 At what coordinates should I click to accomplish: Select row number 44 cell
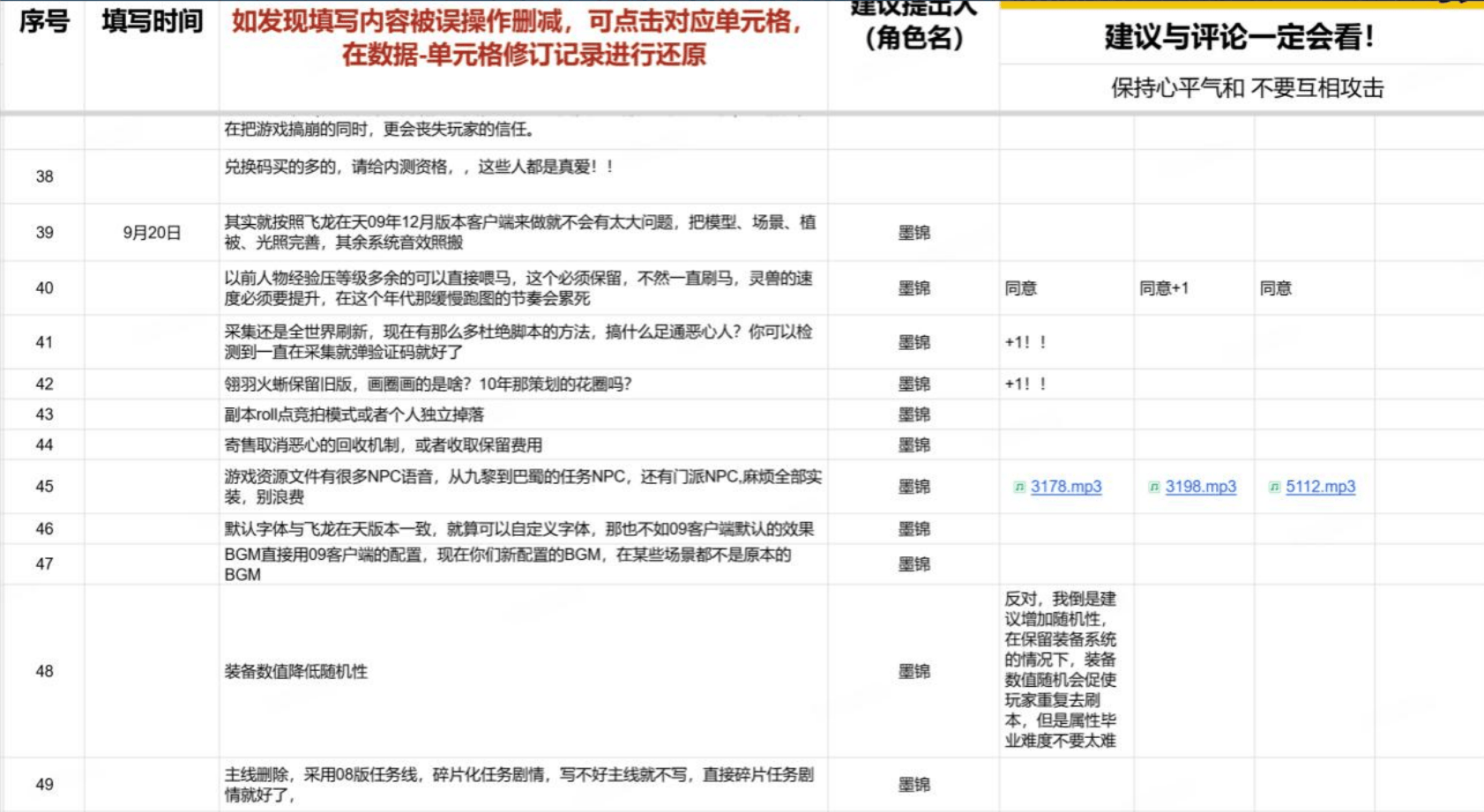[44, 445]
